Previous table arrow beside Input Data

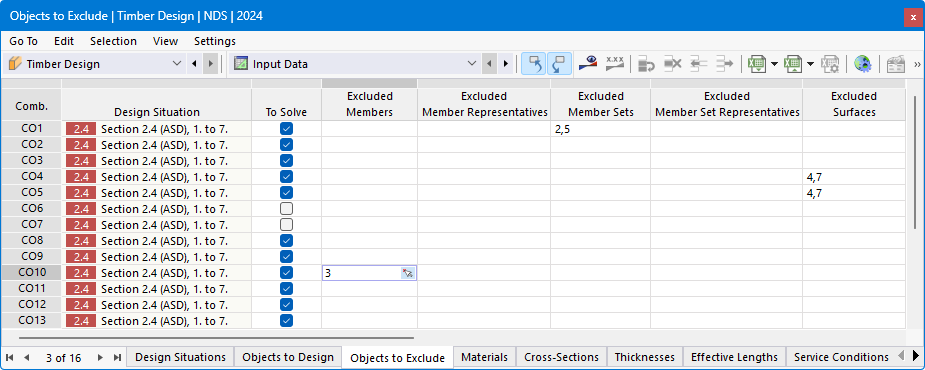point(489,64)
